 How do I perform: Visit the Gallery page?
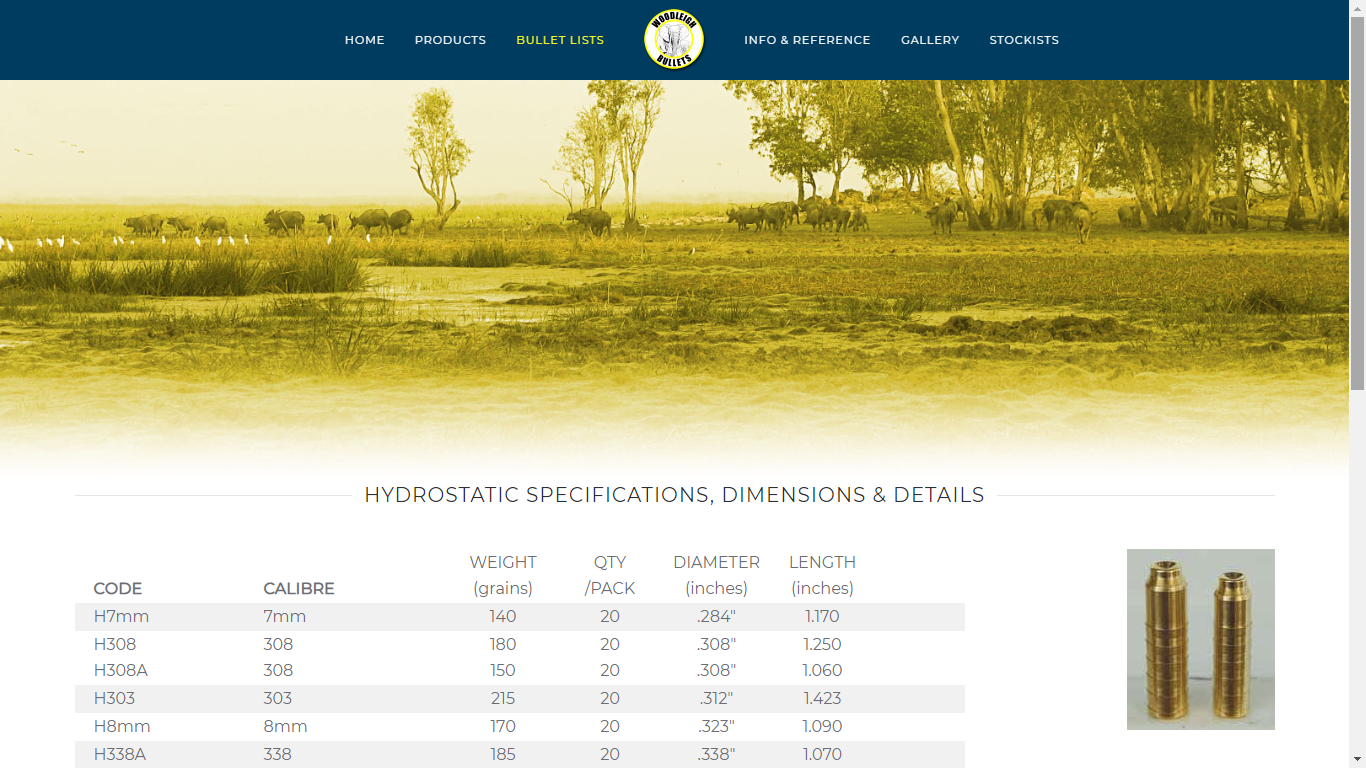pyautogui.click(x=930, y=40)
